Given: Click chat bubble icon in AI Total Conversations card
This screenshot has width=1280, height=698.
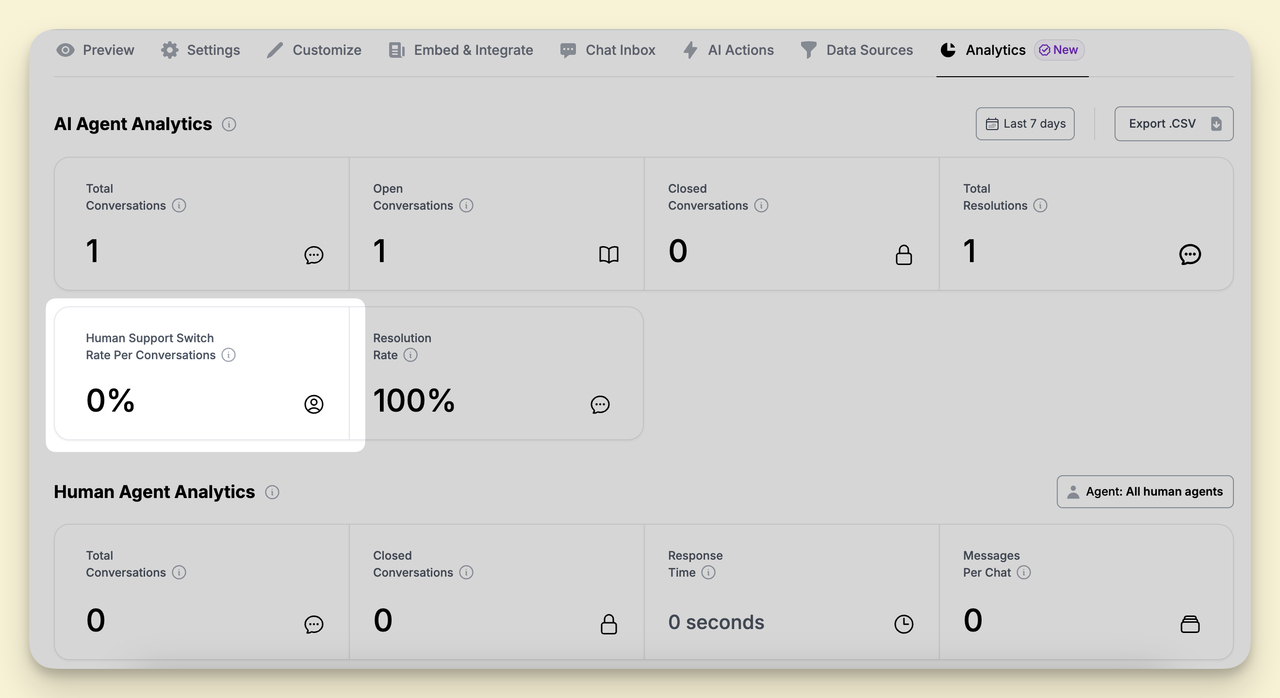Looking at the screenshot, I should pyautogui.click(x=314, y=255).
